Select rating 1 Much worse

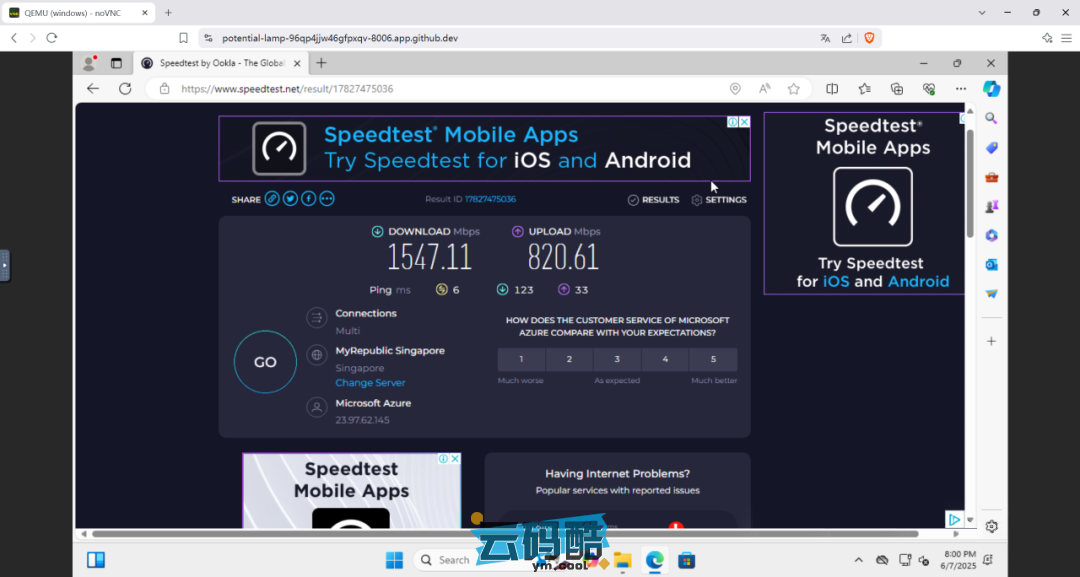click(521, 359)
